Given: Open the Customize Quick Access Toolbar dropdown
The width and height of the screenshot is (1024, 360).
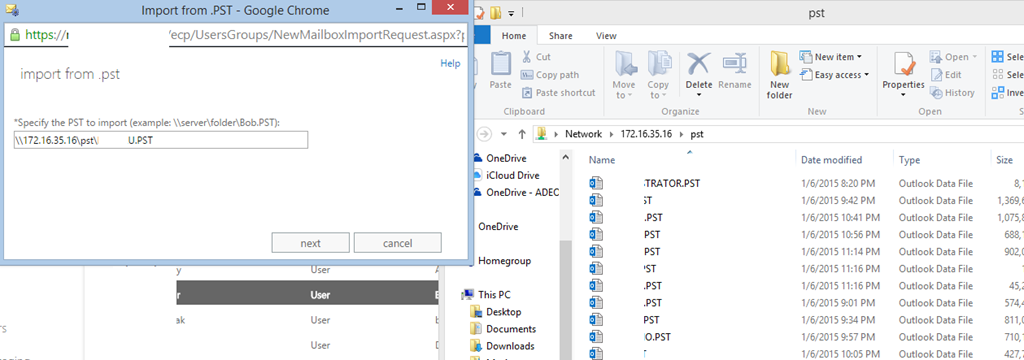Looking at the screenshot, I should (x=512, y=14).
